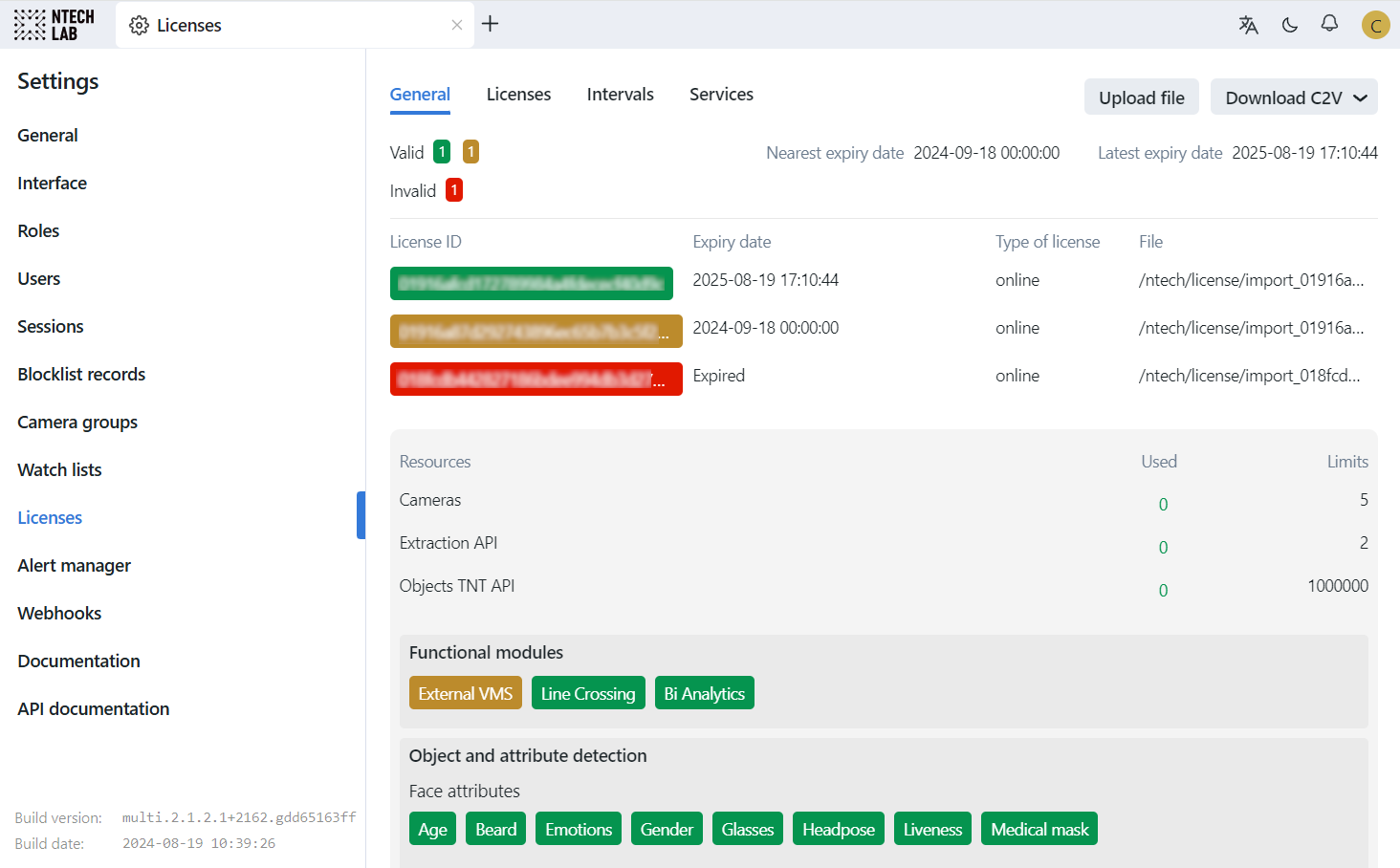Screen dimensions: 1400x868
Task: Click the Medical mask attribute tag
Action: coord(1039,829)
